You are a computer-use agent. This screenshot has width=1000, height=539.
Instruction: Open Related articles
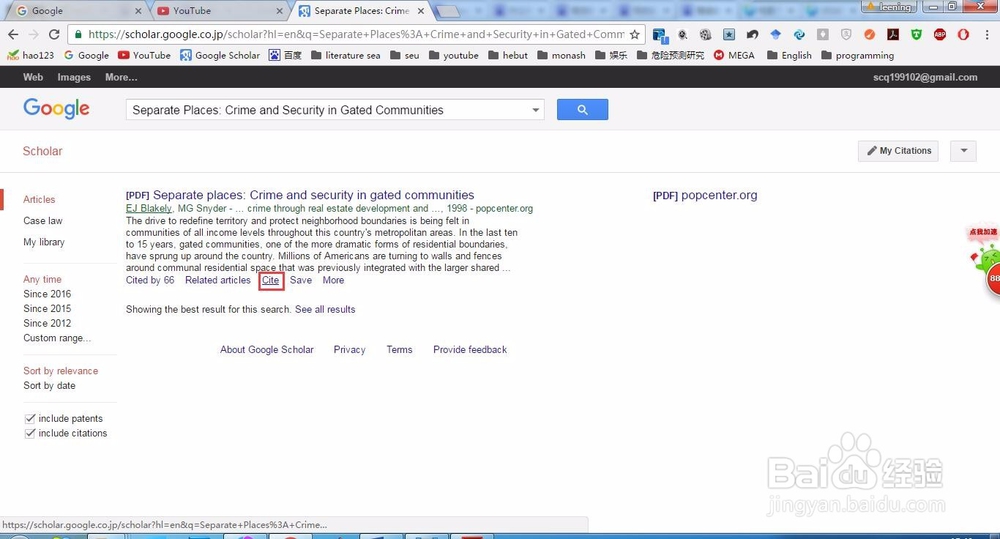point(217,280)
